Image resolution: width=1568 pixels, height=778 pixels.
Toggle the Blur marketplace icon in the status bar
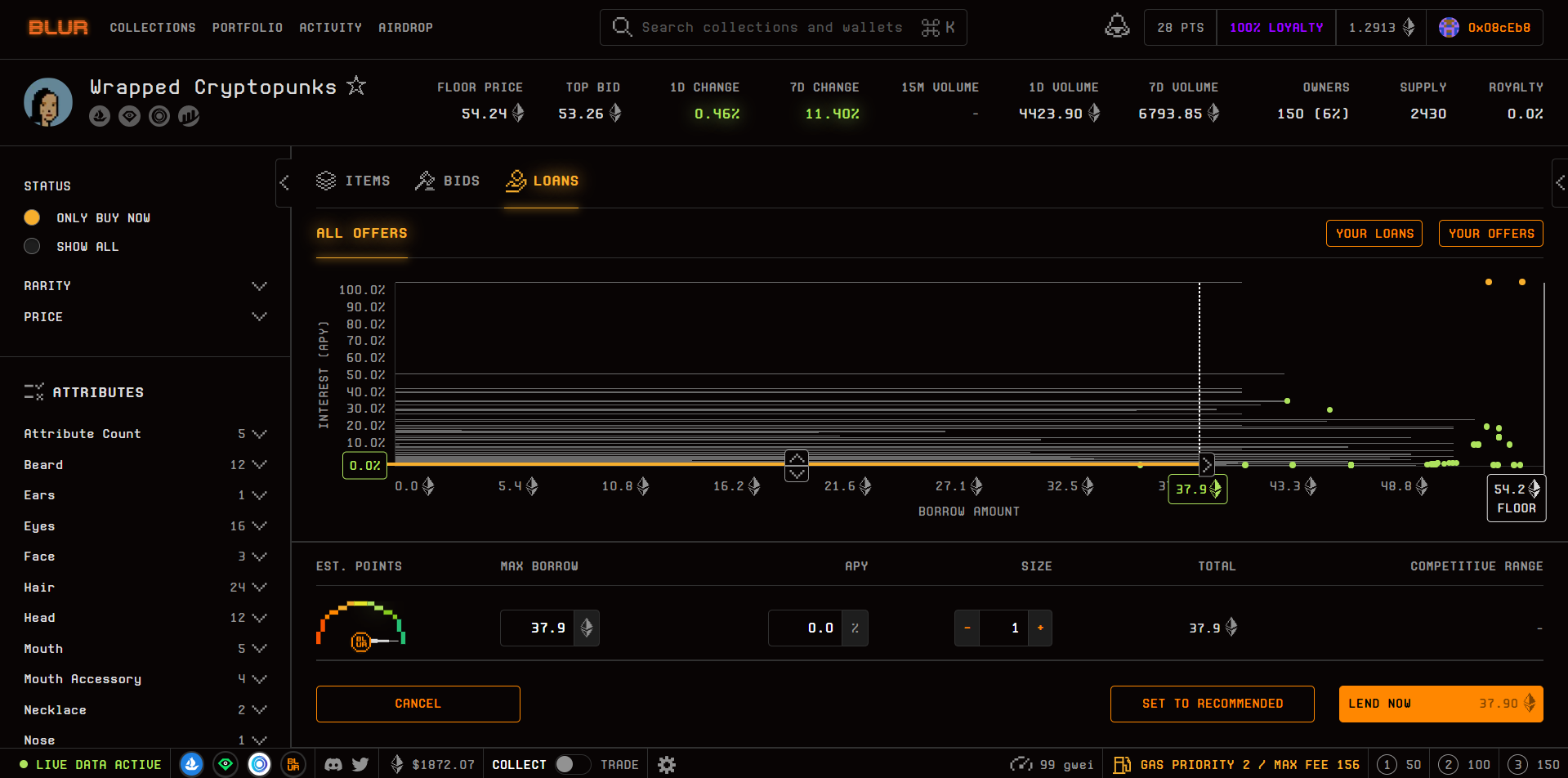click(293, 764)
